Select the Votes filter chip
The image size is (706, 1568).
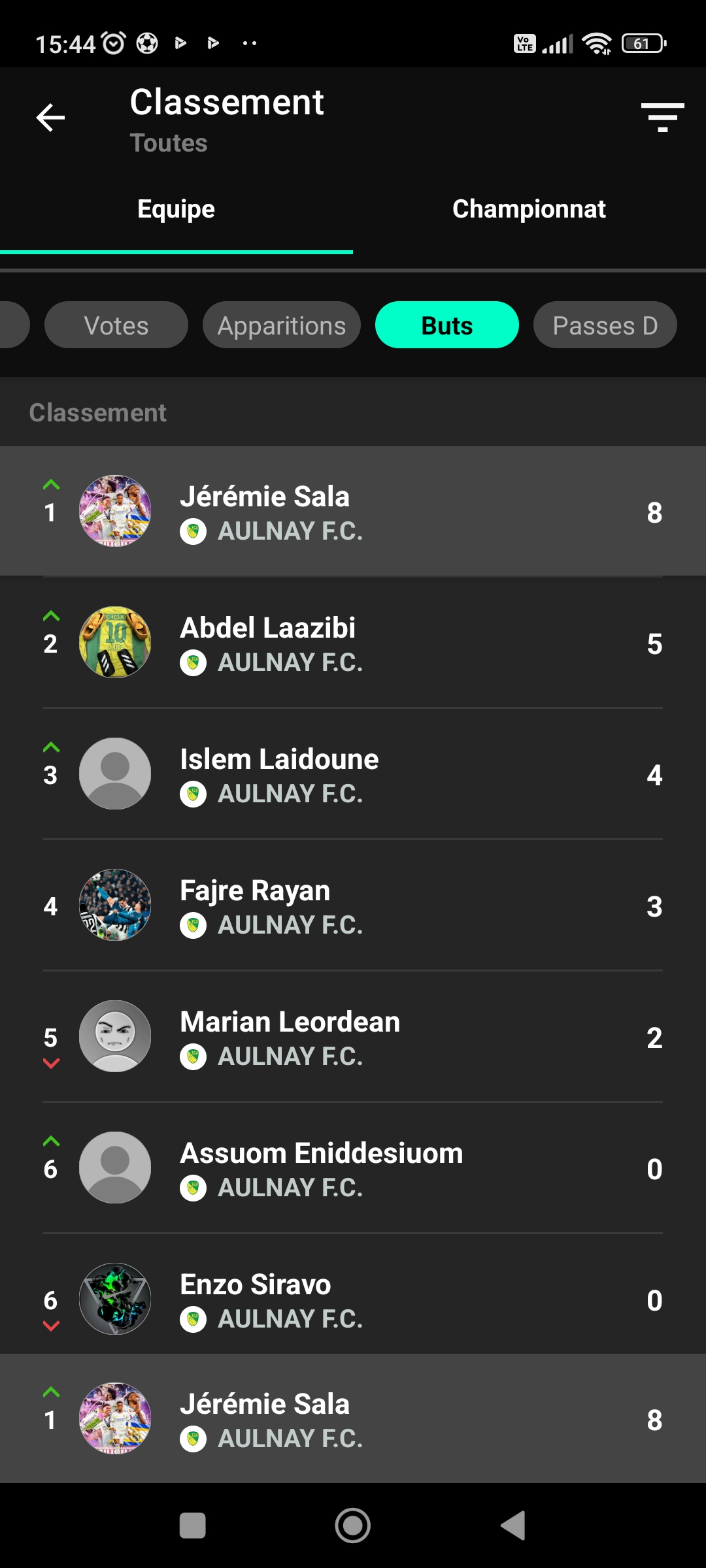point(116,325)
